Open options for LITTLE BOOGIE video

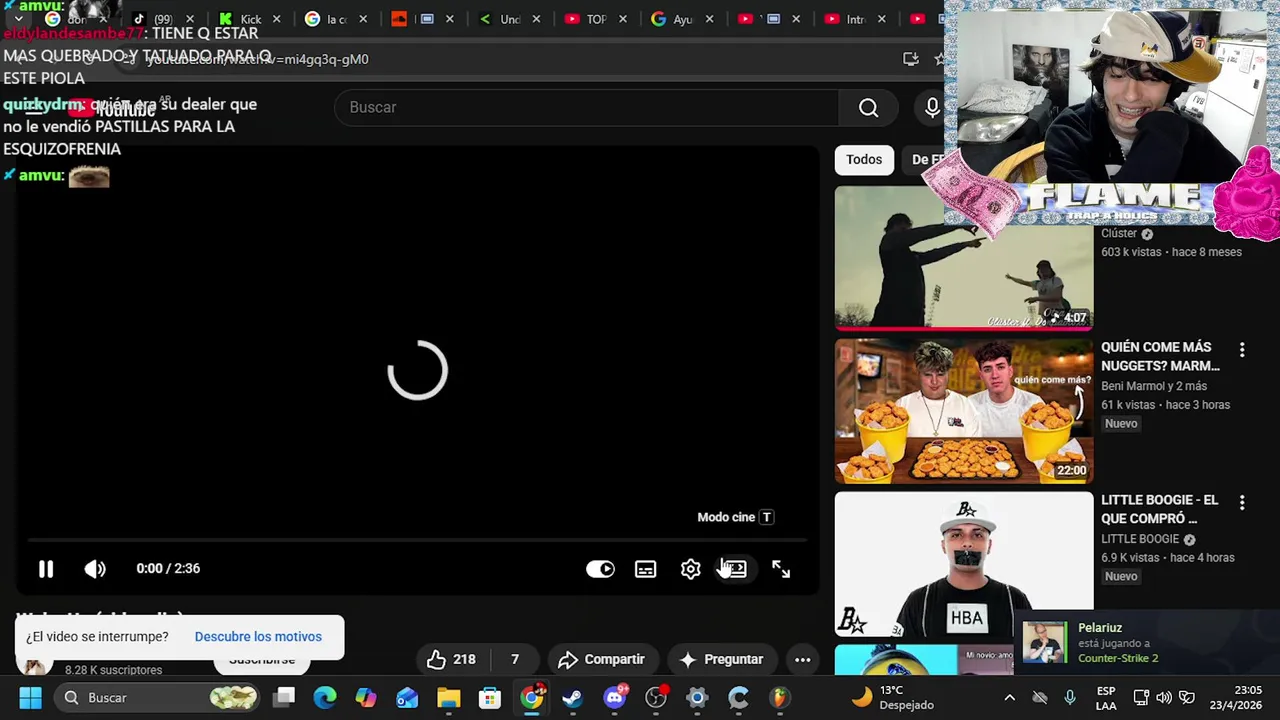pyautogui.click(x=1242, y=502)
